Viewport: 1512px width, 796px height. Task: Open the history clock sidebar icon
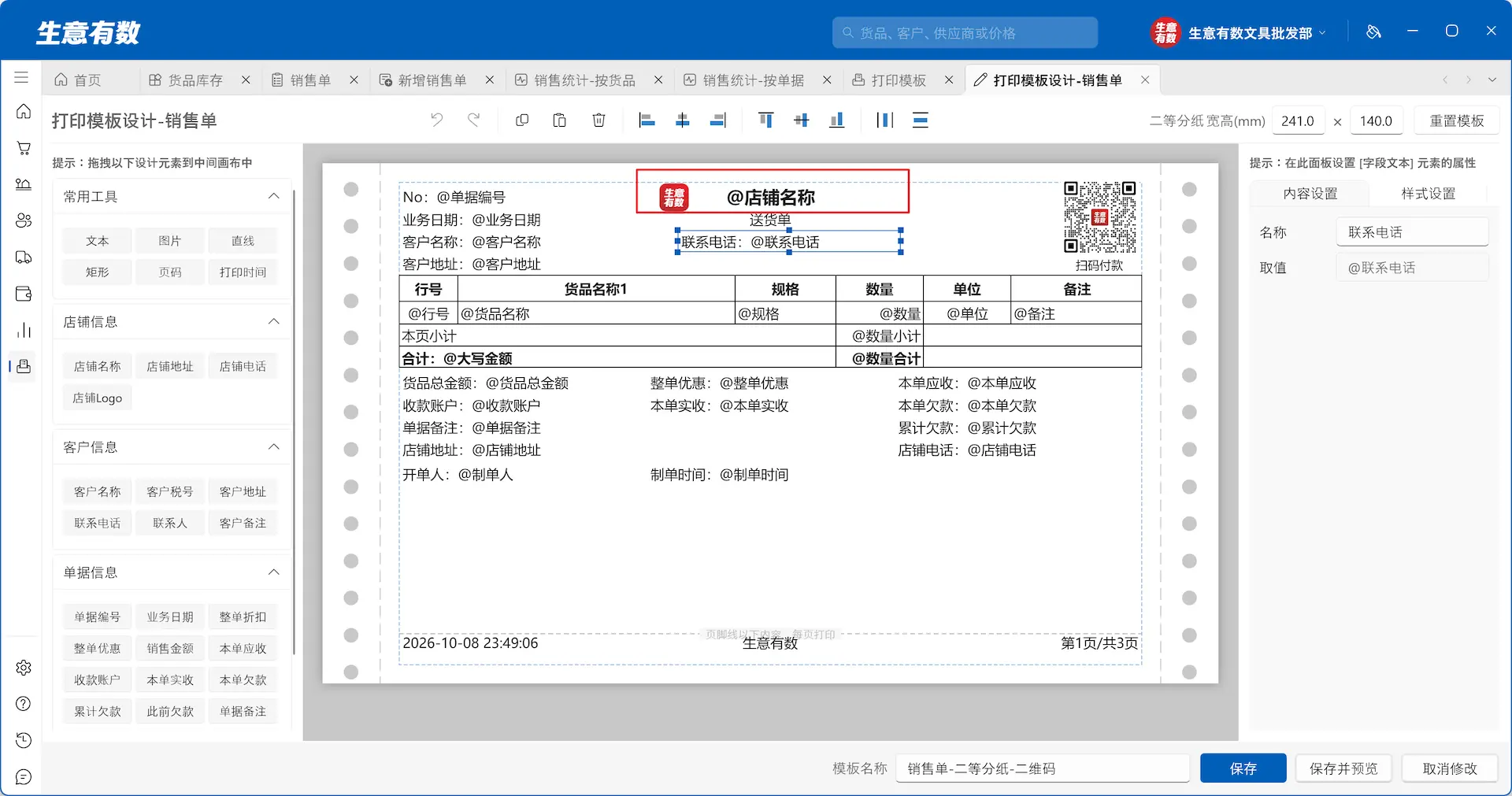(24, 740)
